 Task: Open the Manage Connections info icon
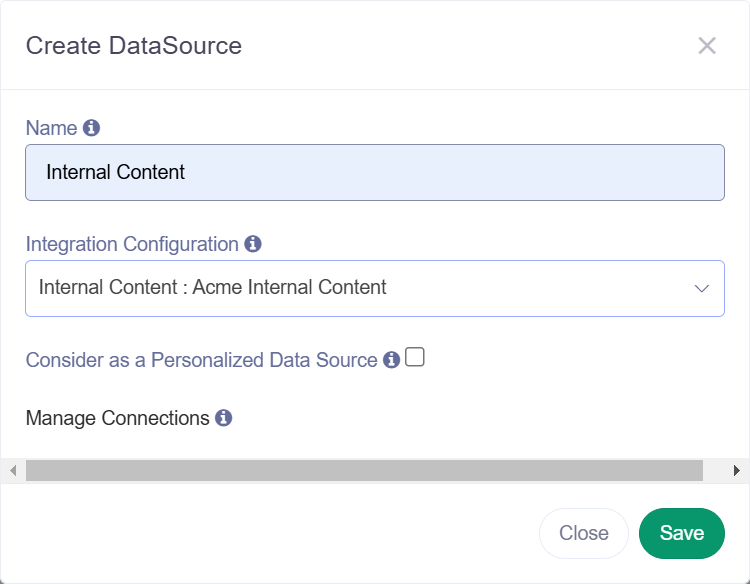coord(223,418)
